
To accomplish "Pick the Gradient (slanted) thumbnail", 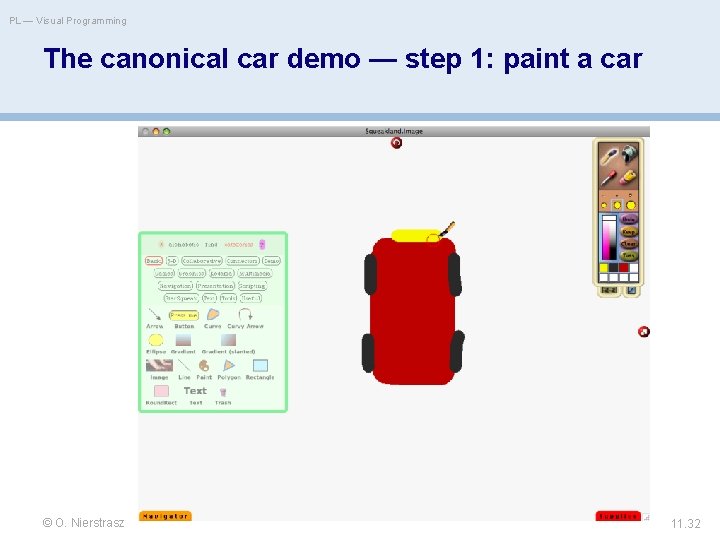I will click(228, 340).
